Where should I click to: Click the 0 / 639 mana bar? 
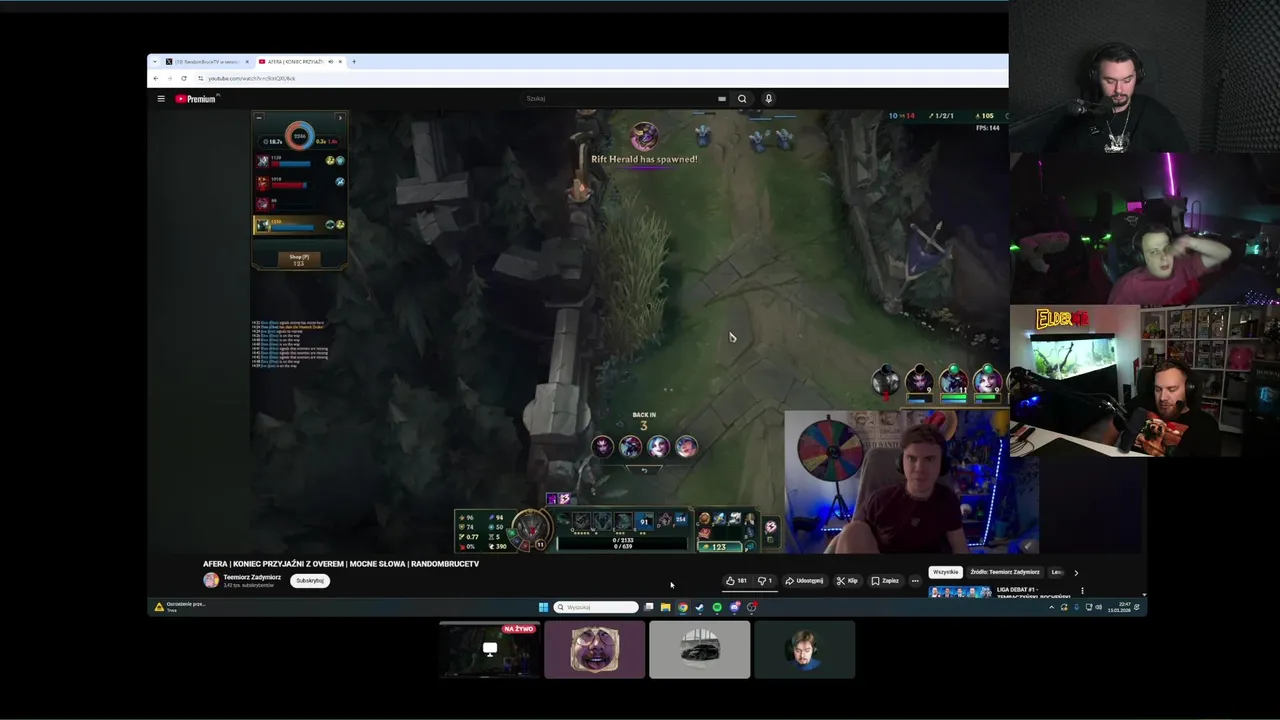click(x=622, y=547)
